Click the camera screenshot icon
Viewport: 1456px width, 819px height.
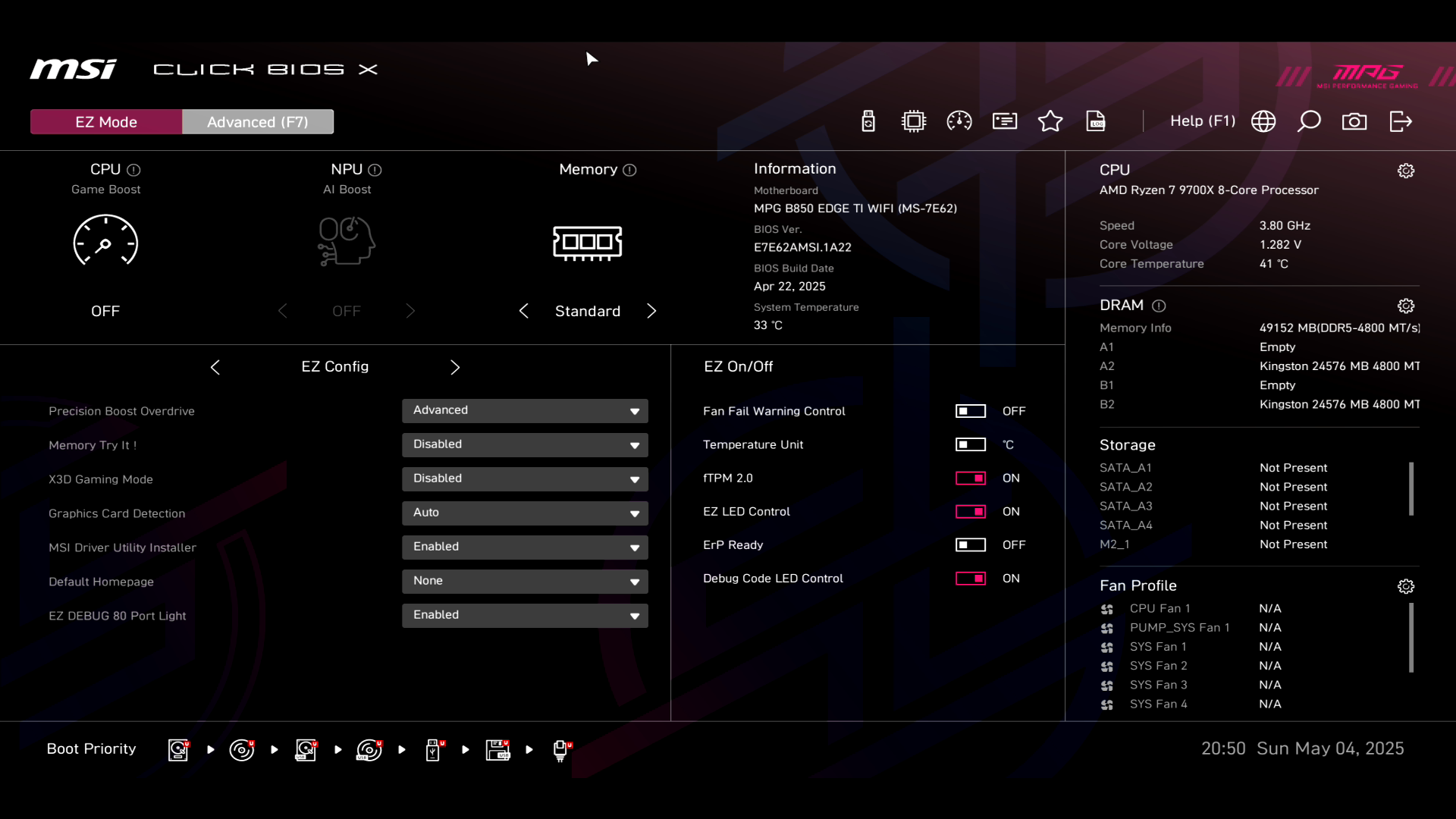(x=1354, y=121)
